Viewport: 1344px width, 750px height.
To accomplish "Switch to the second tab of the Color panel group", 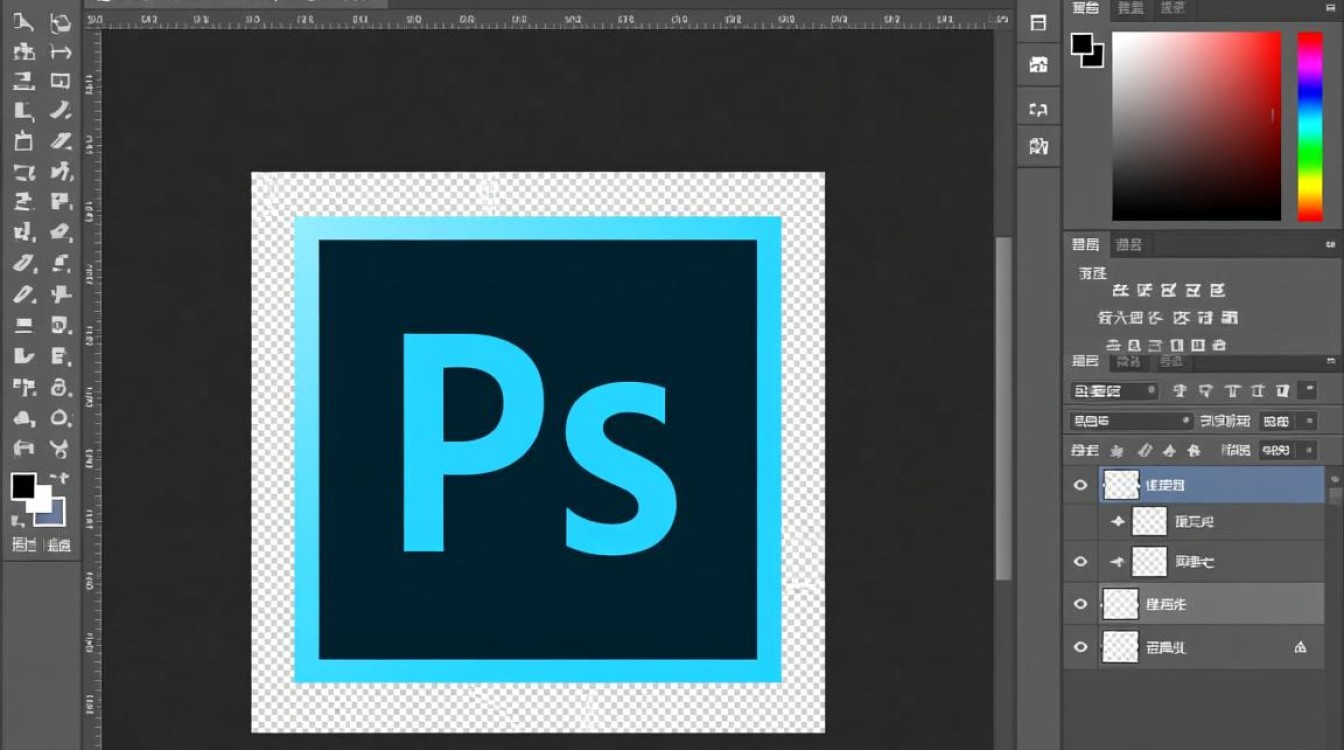I will (1131, 8).
